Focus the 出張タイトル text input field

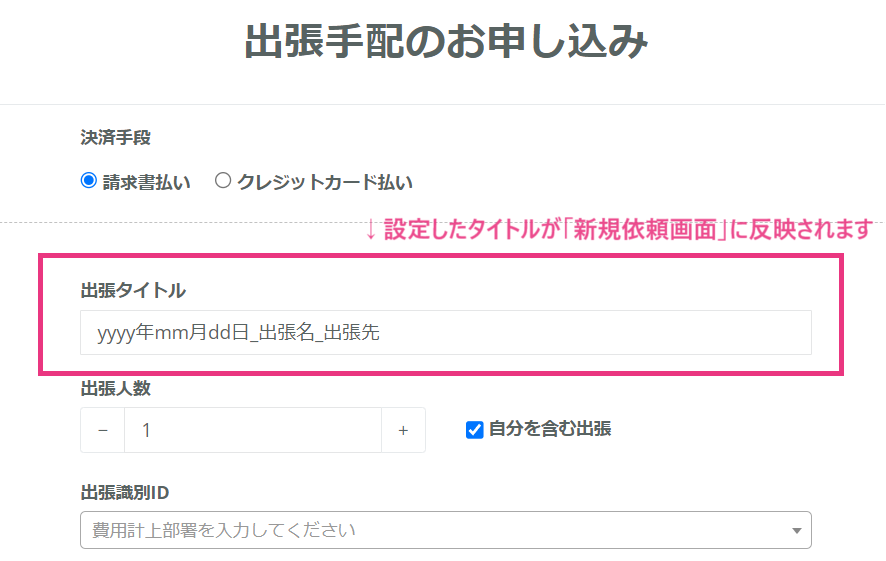coord(445,333)
